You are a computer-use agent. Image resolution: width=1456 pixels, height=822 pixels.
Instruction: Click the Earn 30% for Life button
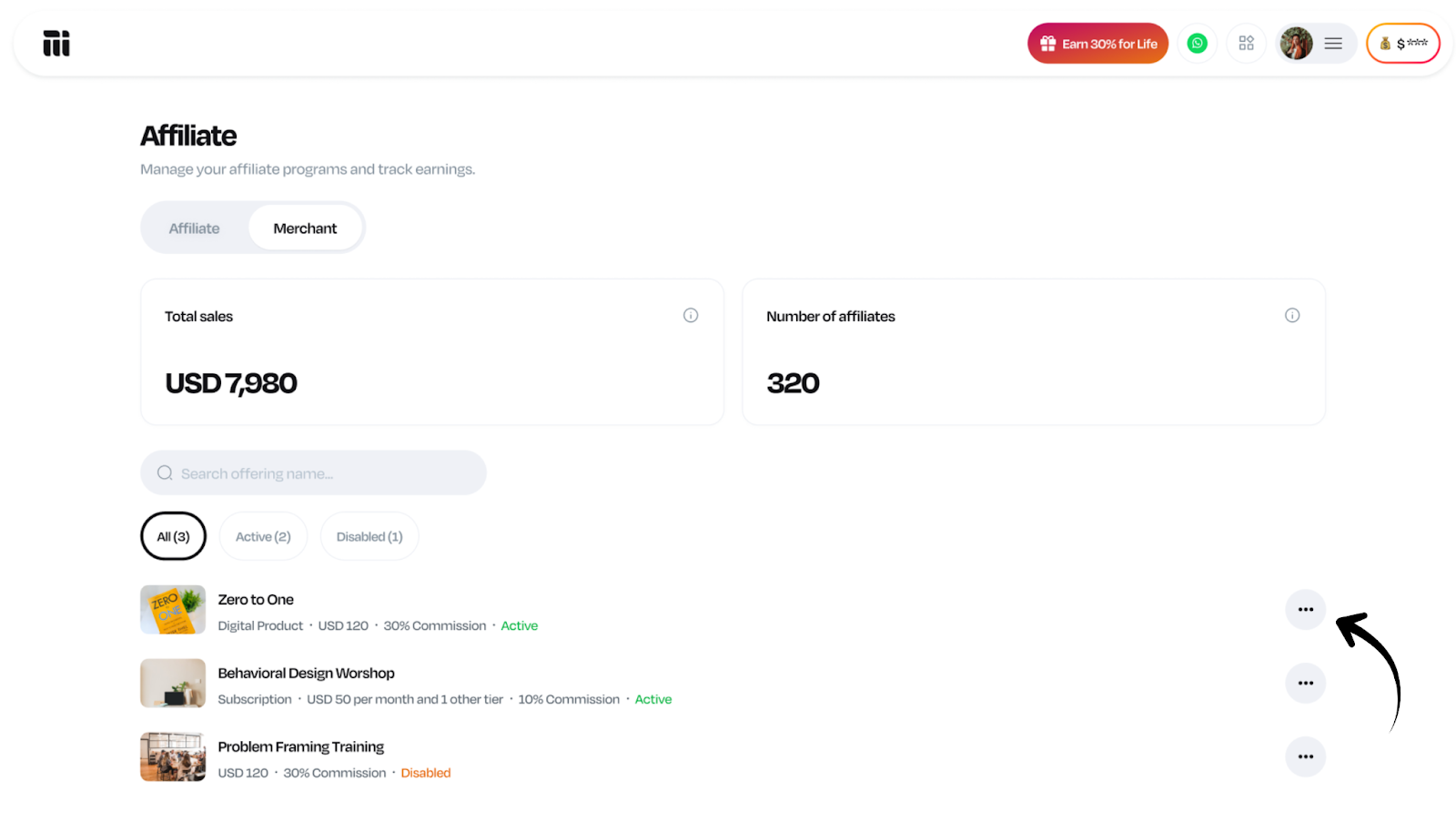(x=1097, y=44)
